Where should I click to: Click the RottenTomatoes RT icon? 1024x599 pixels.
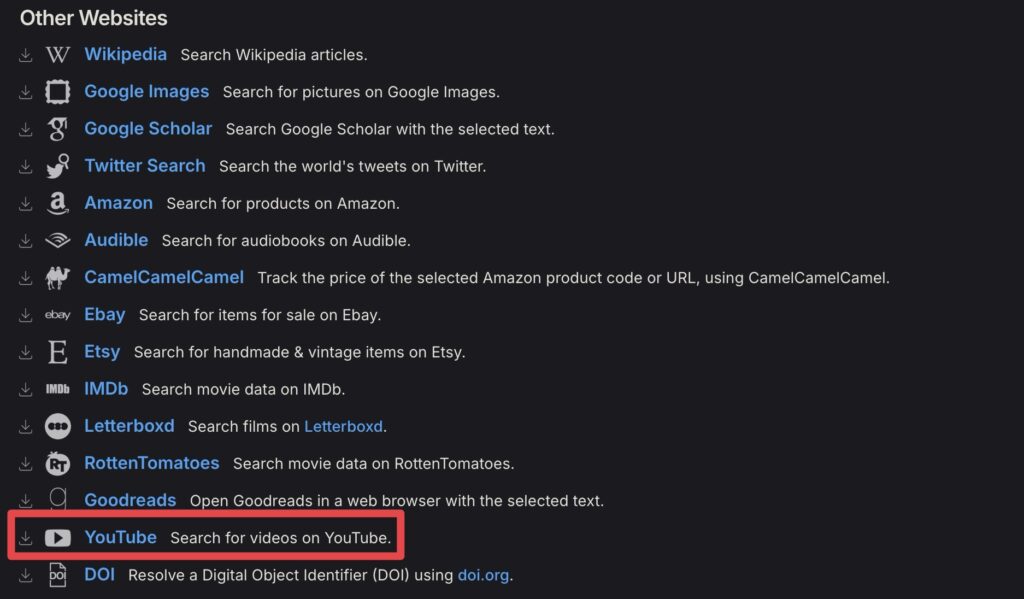click(x=58, y=463)
